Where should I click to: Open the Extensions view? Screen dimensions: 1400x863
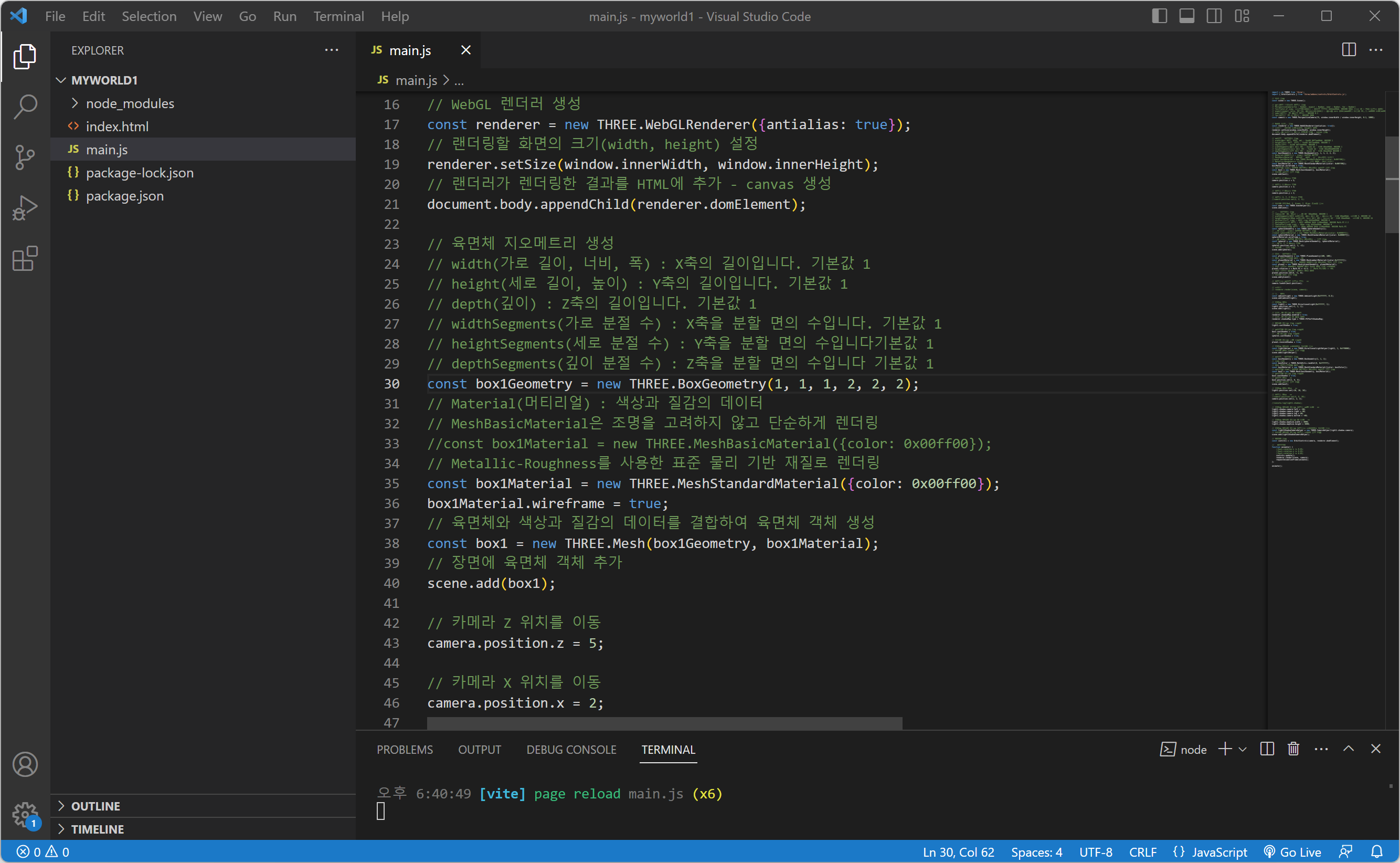25,259
